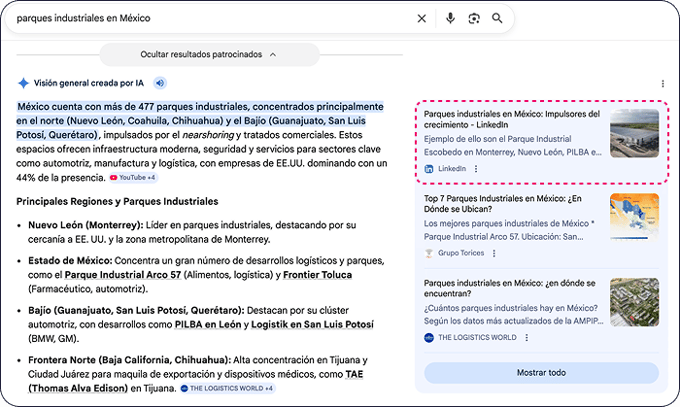Click the italic word nearshoring
The width and height of the screenshot is (680, 407).
[x=208, y=135]
